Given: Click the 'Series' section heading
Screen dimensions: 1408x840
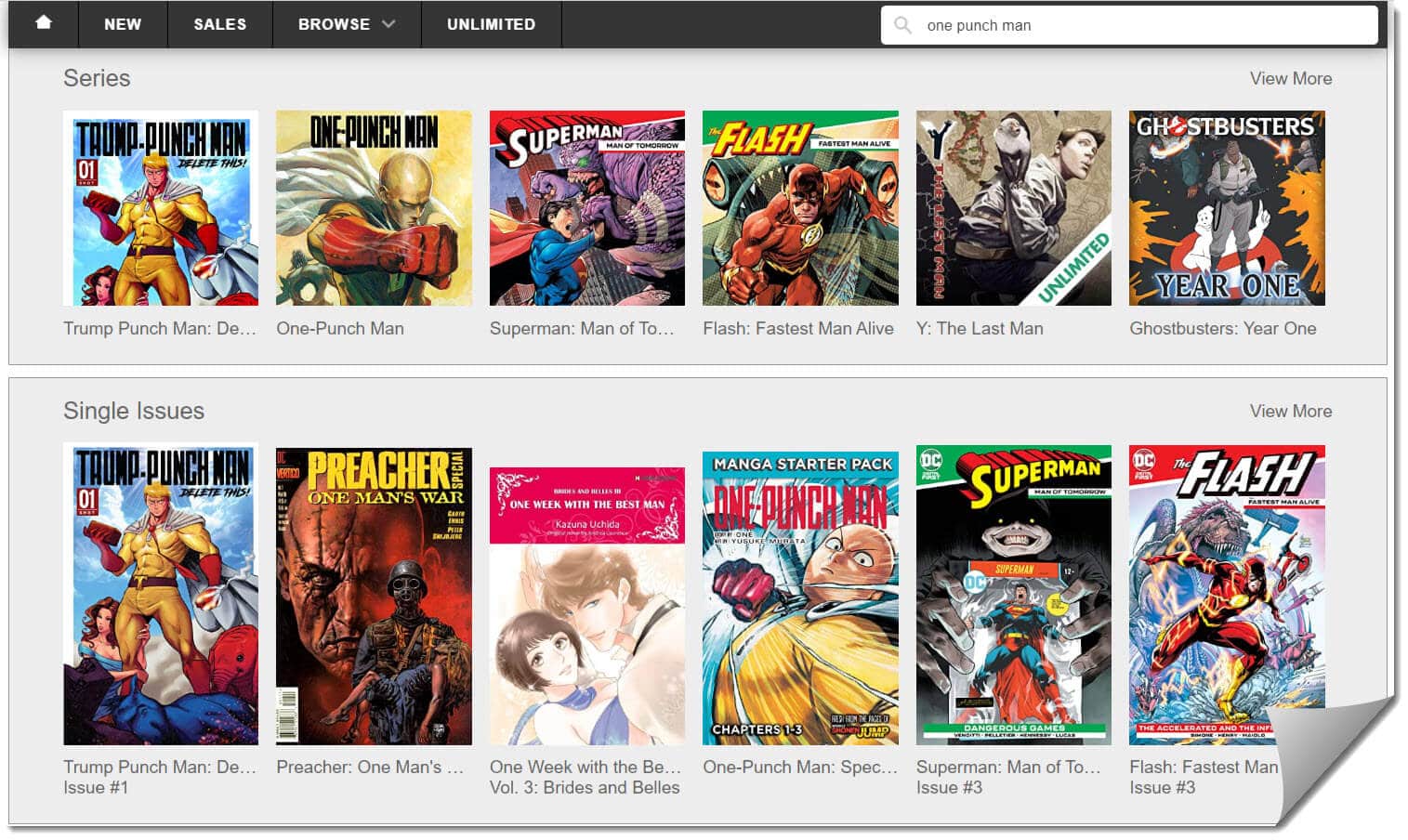Looking at the screenshot, I should tap(97, 78).
